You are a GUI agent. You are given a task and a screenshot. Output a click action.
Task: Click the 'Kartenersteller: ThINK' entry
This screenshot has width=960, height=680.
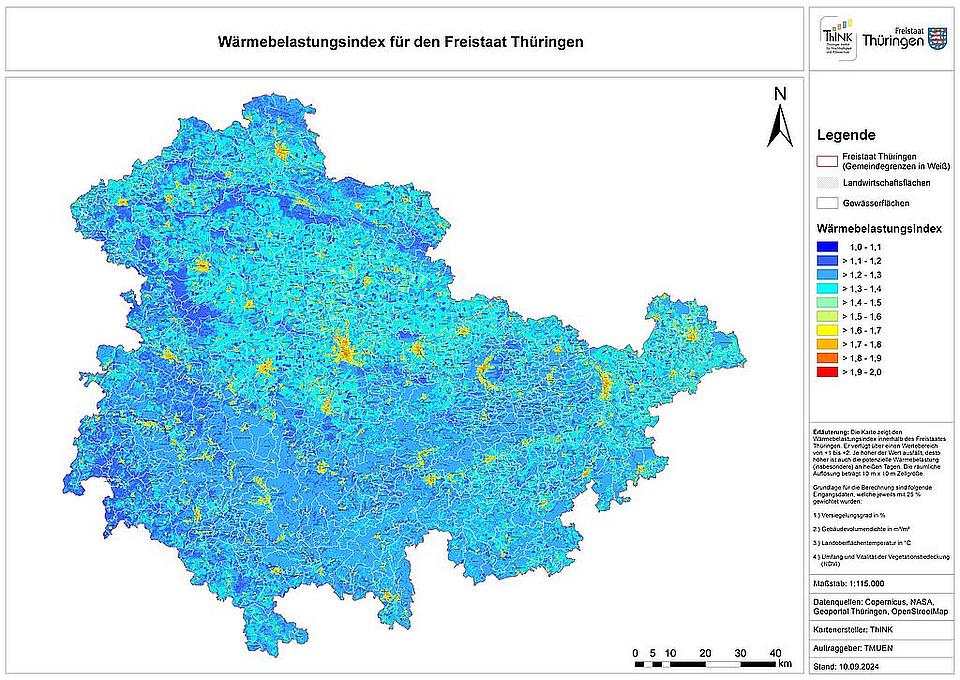click(853, 630)
